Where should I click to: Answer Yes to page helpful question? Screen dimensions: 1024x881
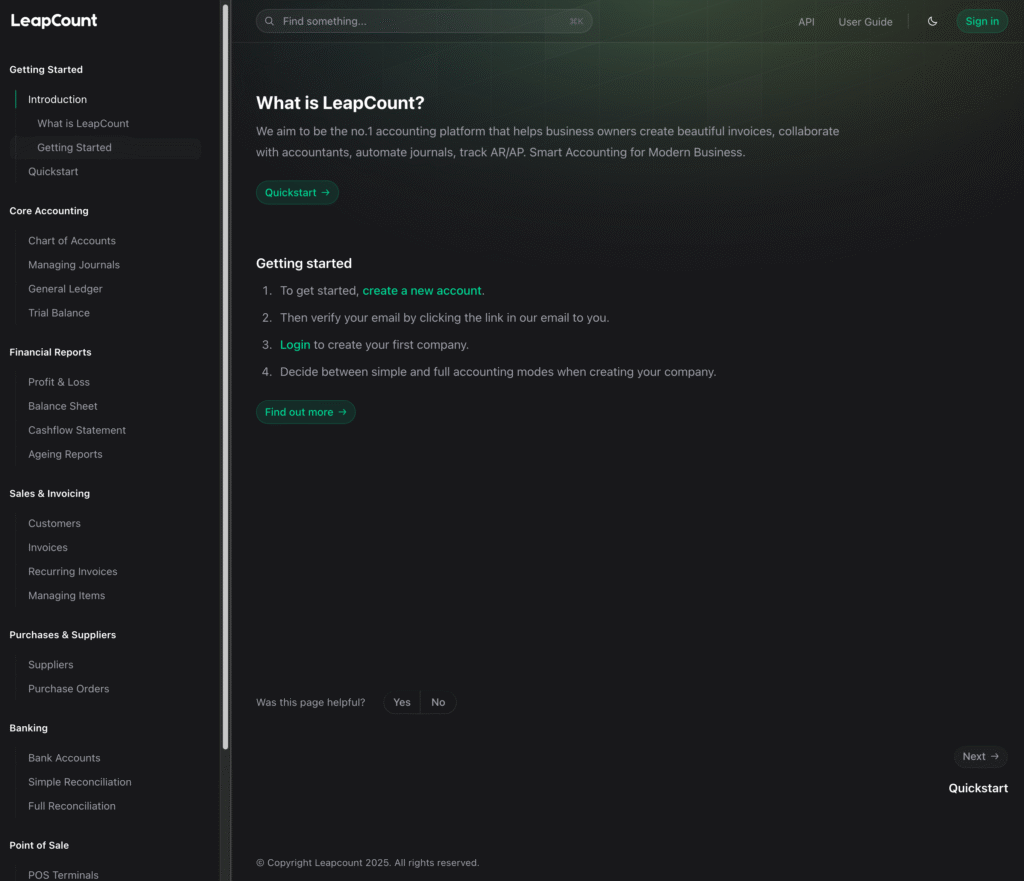coord(402,702)
